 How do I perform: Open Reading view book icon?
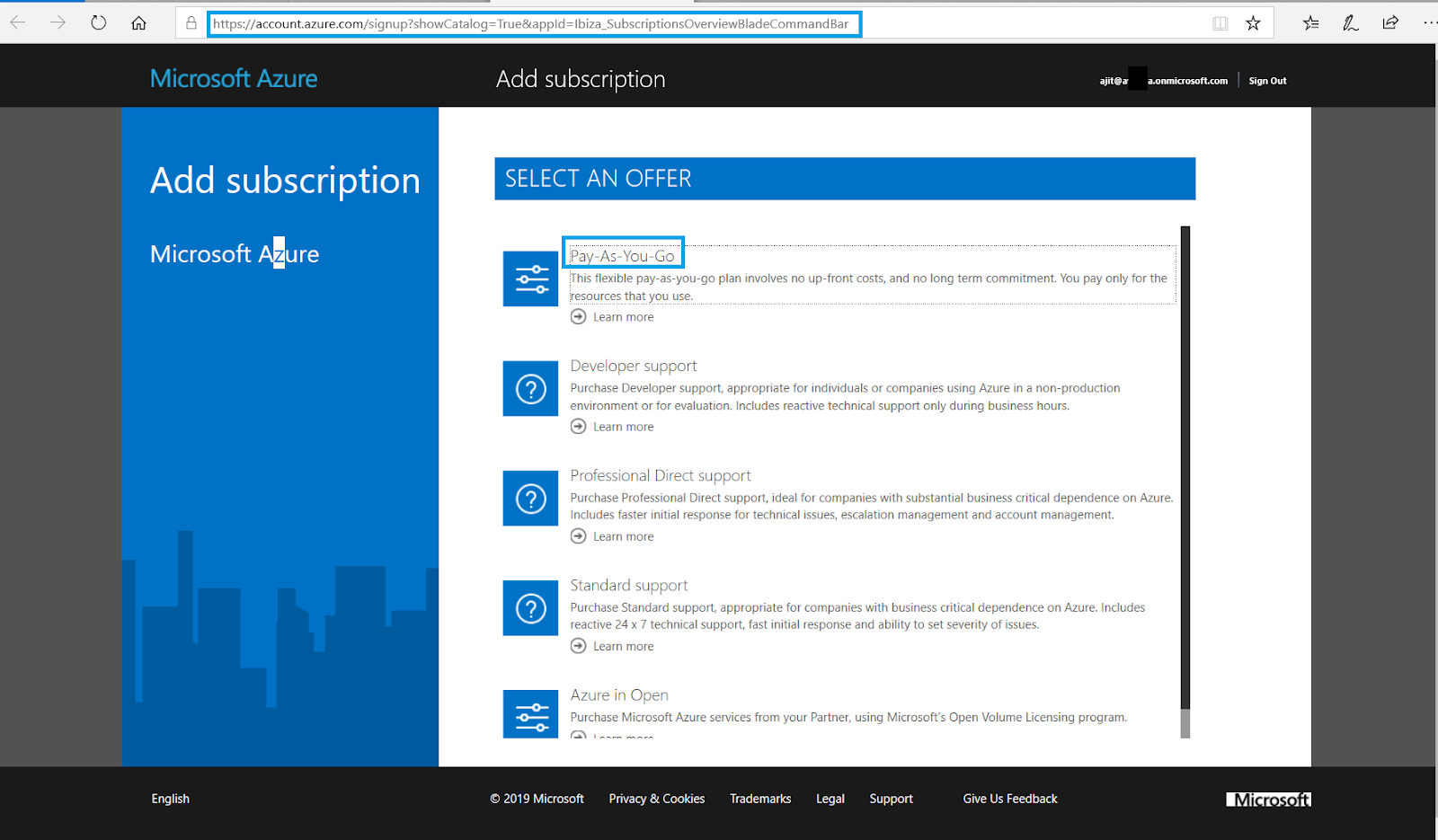pos(1220,23)
